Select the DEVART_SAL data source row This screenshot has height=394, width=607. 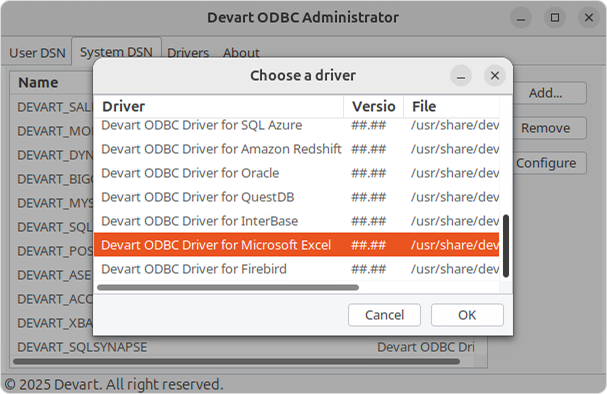point(55,107)
